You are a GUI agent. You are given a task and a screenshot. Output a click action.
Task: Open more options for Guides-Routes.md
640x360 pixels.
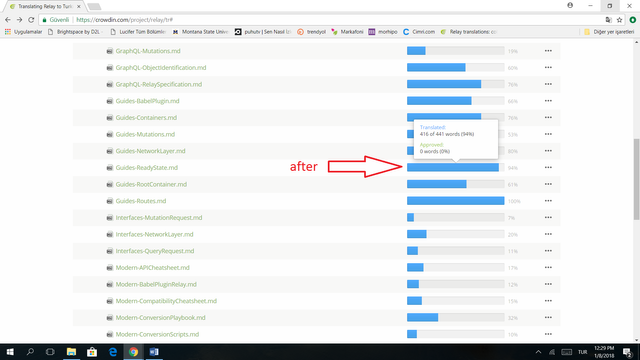pyautogui.click(x=548, y=201)
